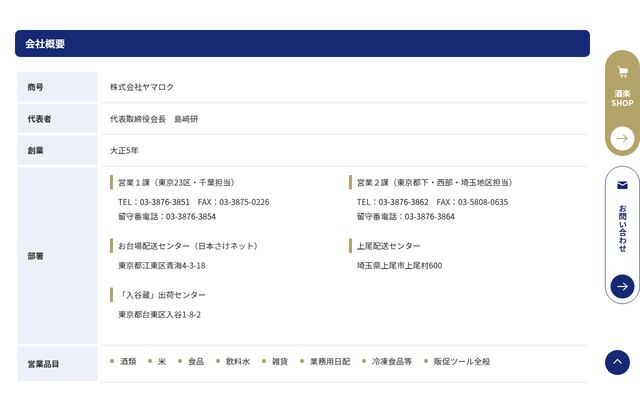The height and width of the screenshot is (400, 640).
Task: Click the 会社概要 header bar
Action: point(302,43)
